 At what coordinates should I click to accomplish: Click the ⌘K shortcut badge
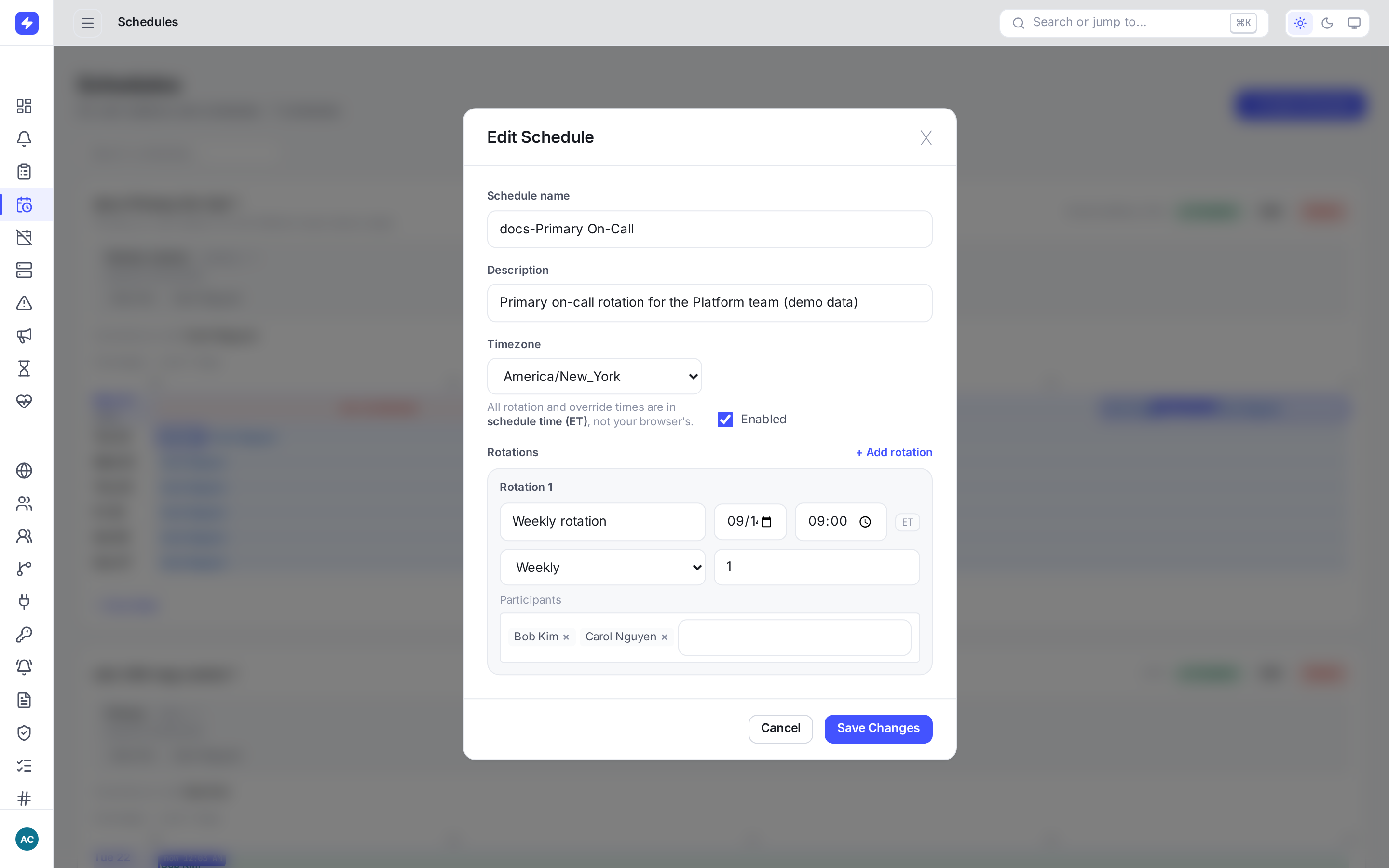pyautogui.click(x=1243, y=23)
